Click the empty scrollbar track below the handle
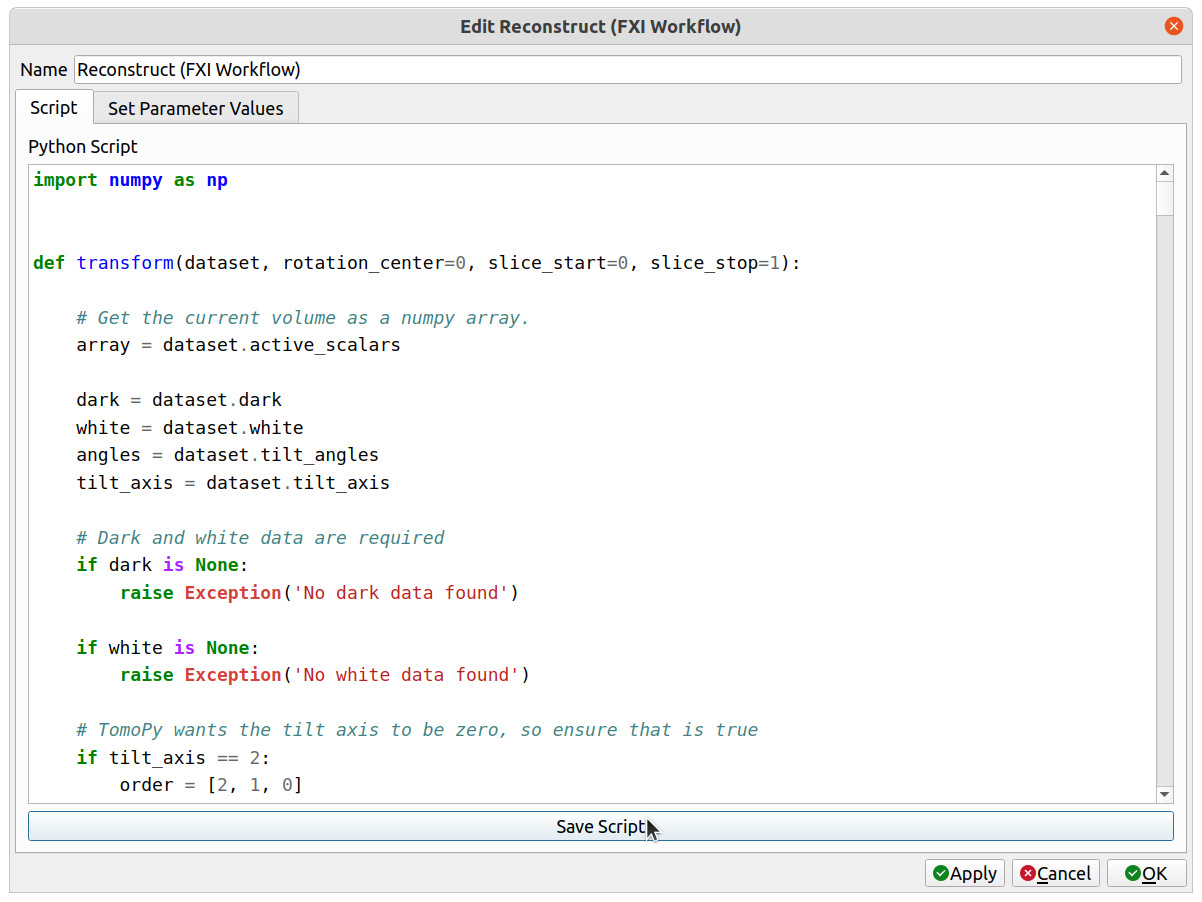Viewport: 1202px width, 902px height. pos(1164,500)
